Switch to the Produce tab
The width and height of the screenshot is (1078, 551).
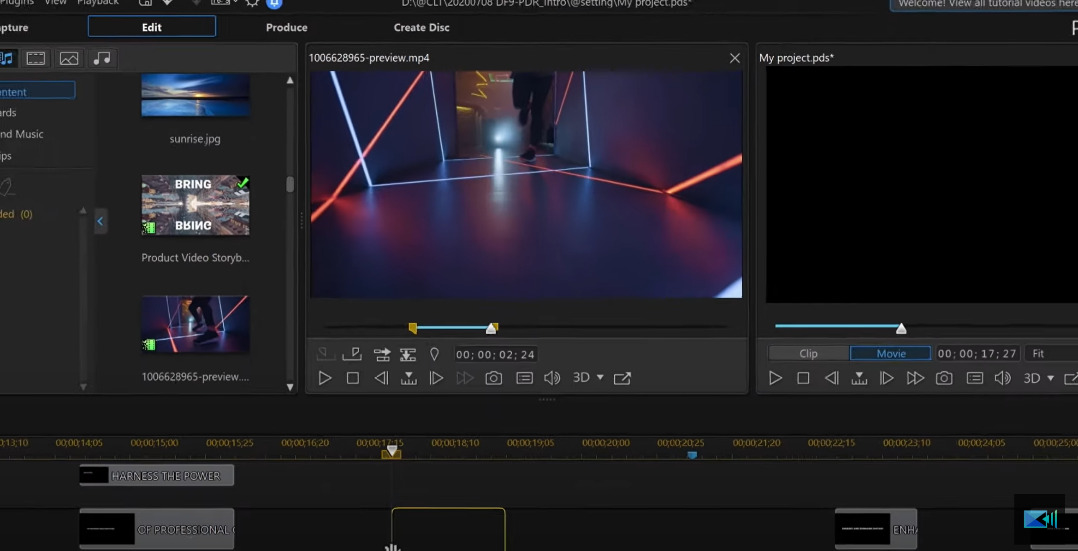coord(287,27)
